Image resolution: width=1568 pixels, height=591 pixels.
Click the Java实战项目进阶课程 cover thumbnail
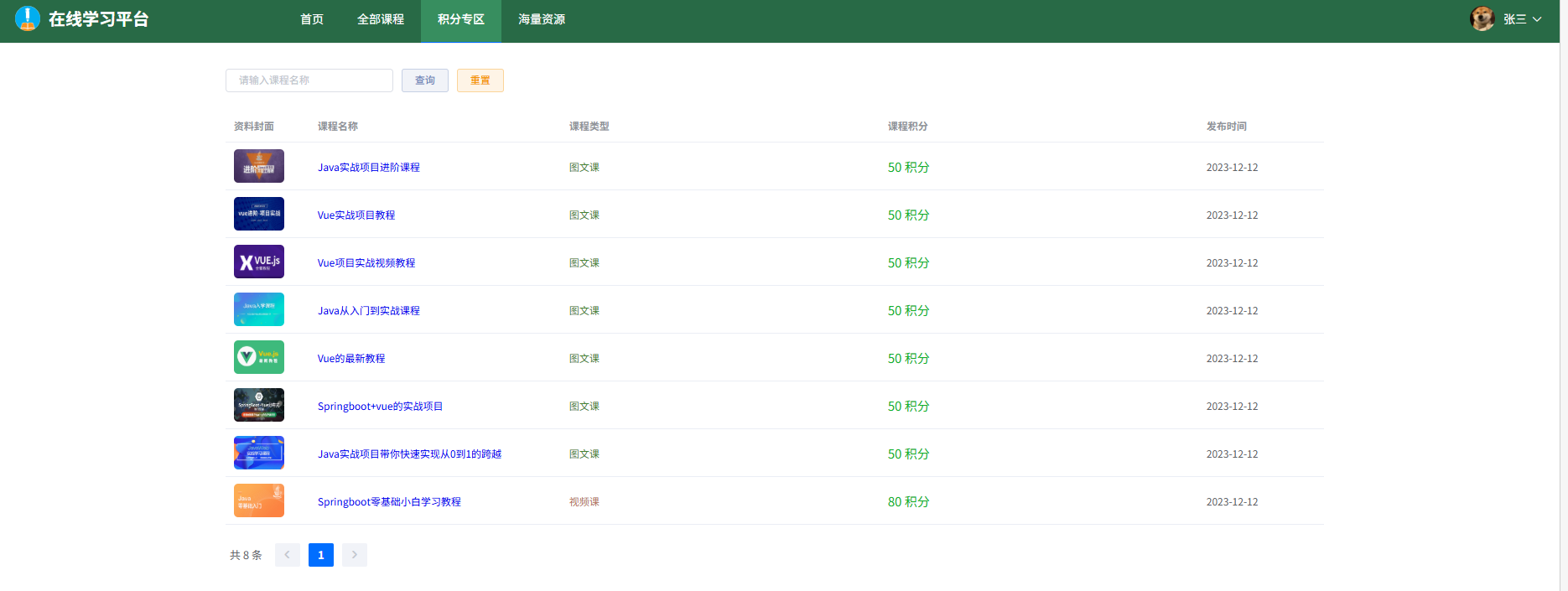click(x=258, y=166)
